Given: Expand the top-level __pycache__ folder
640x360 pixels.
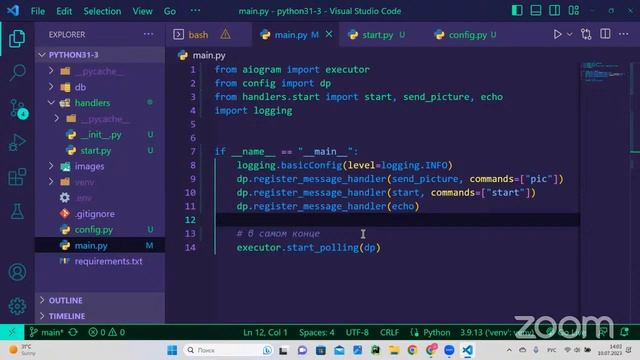Looking at the screenshot, I should [100, 71].
